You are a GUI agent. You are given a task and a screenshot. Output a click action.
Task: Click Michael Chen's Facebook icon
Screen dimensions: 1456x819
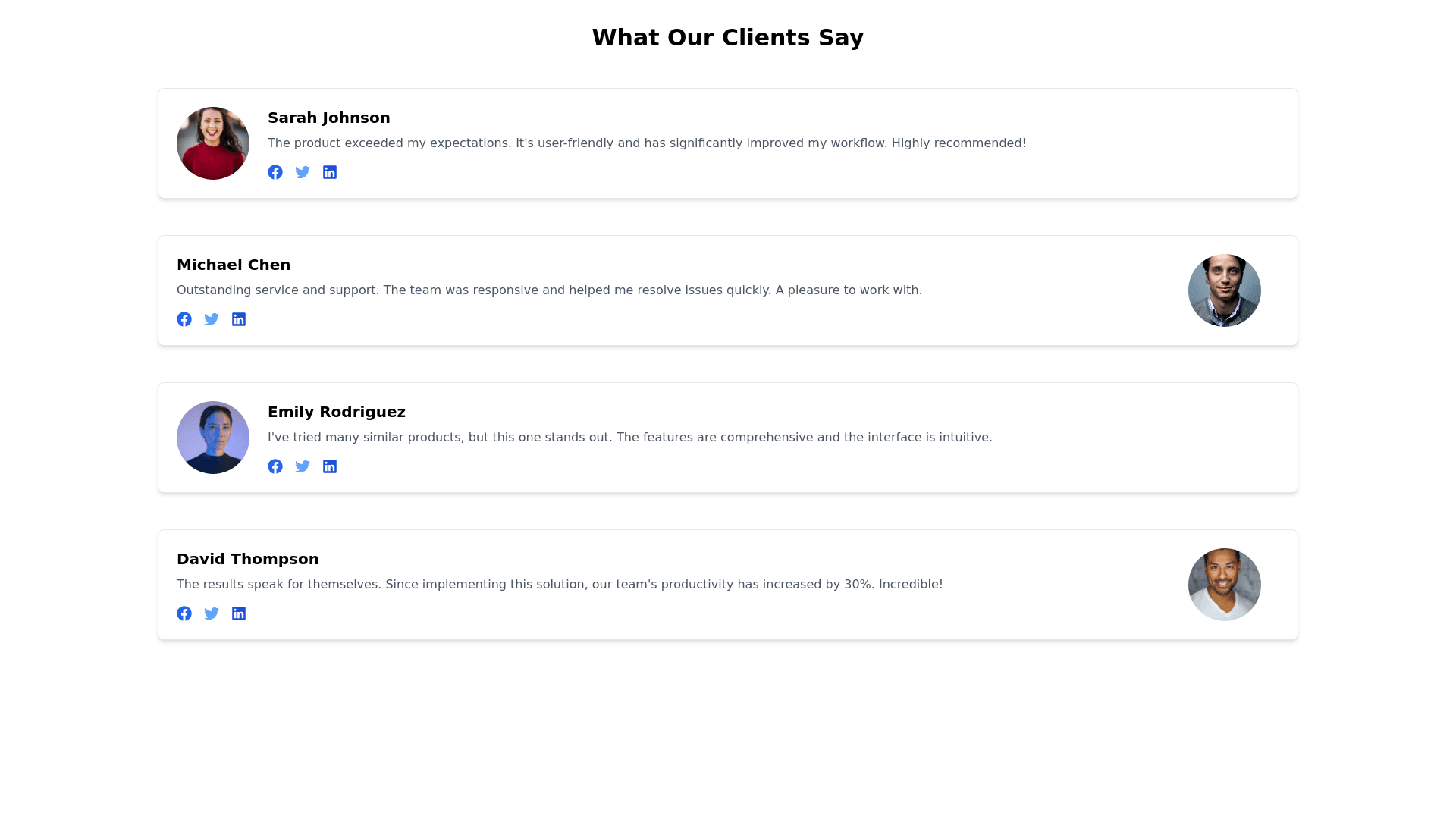(184, 319)
